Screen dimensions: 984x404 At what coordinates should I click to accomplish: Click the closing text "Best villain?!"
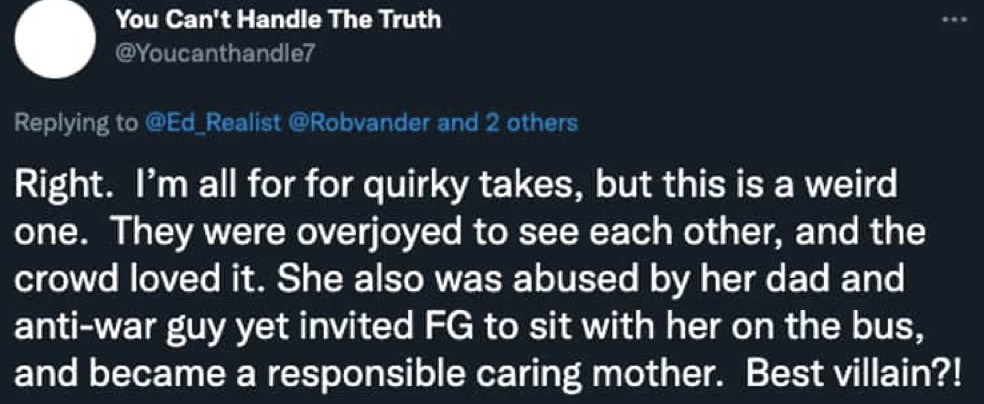coord(854,373)
